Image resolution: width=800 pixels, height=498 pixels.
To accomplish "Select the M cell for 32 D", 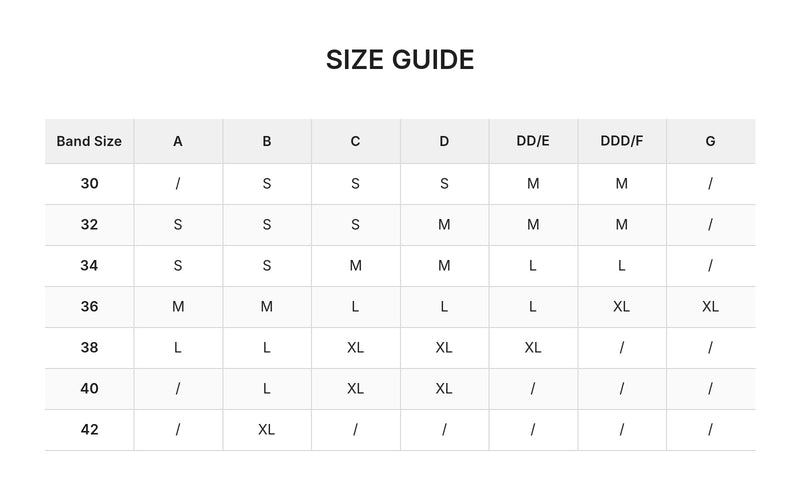I will 444,225.
